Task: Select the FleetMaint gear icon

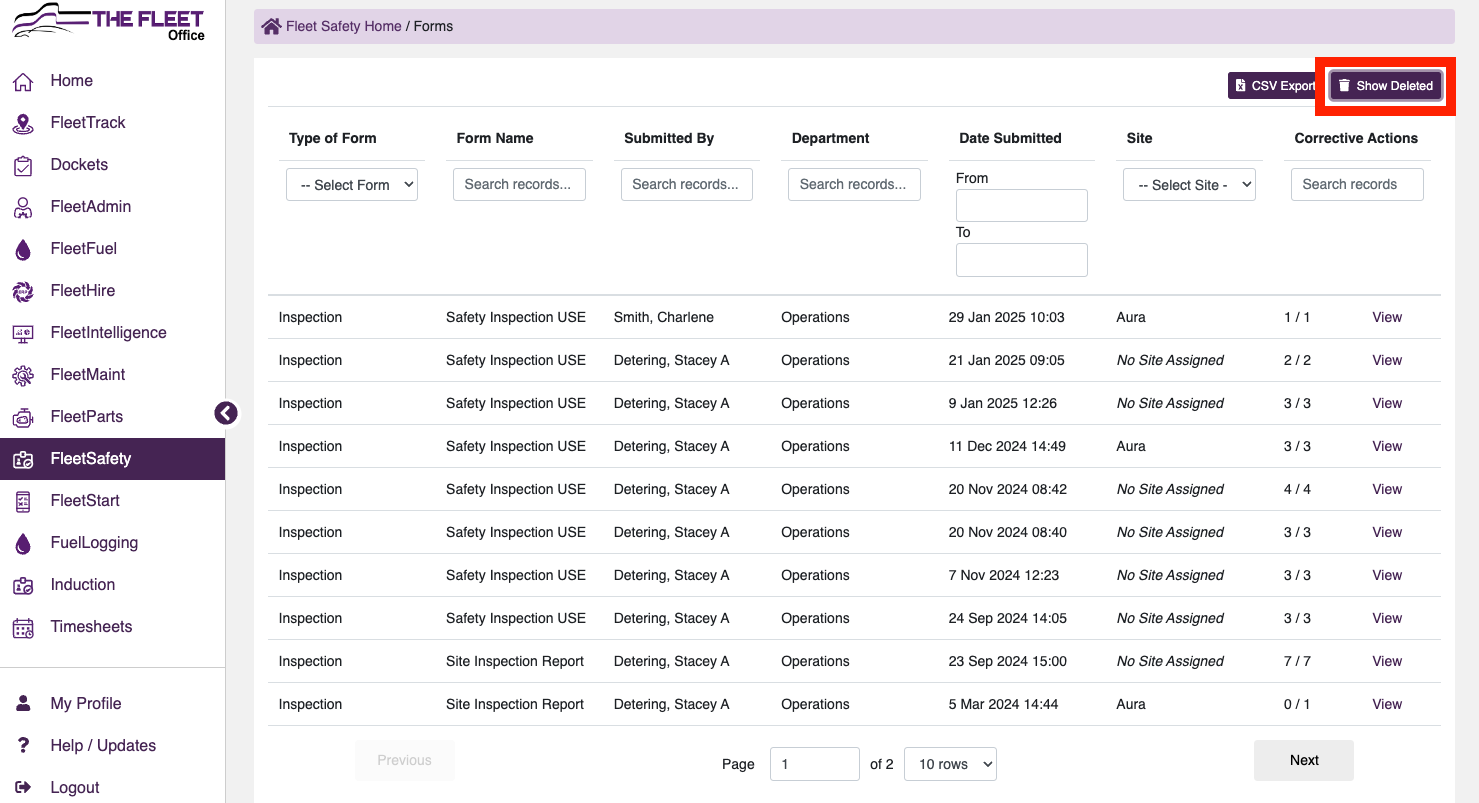Action: click(23, 376)
